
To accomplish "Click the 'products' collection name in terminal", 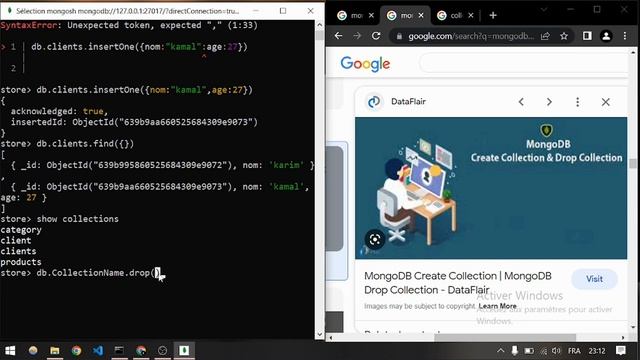I will tap(21, 262).
